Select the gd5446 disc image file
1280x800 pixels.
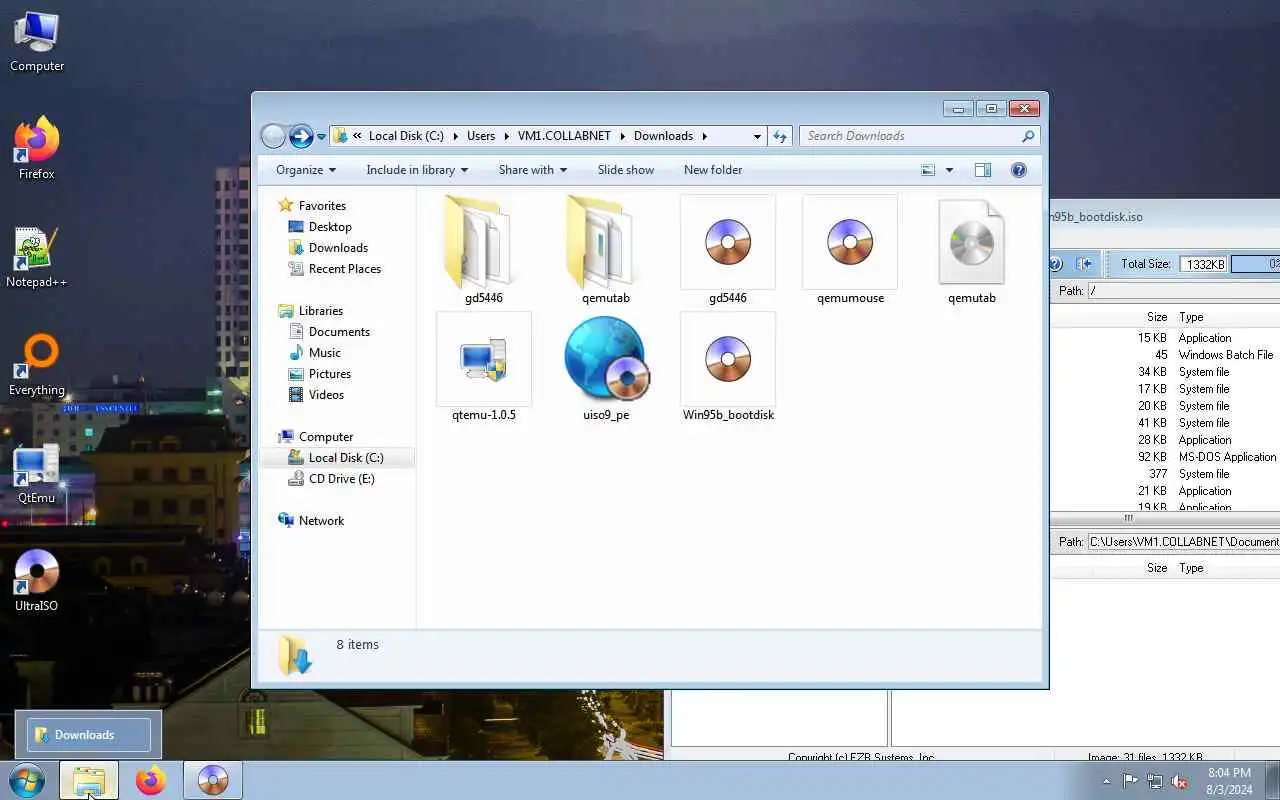(x=728, y=250)
